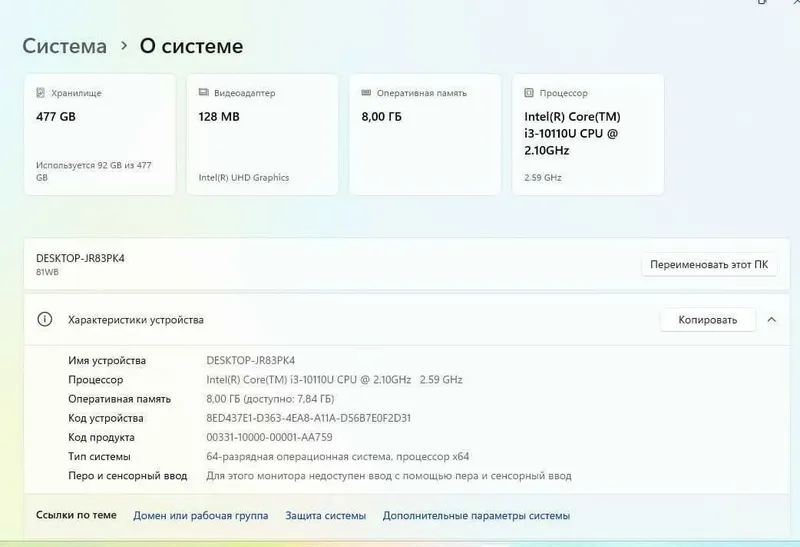Click 8,00 ГБ (доступно: 7,84 ГБ) value
The image size is (800, 547).
(270, 399)
